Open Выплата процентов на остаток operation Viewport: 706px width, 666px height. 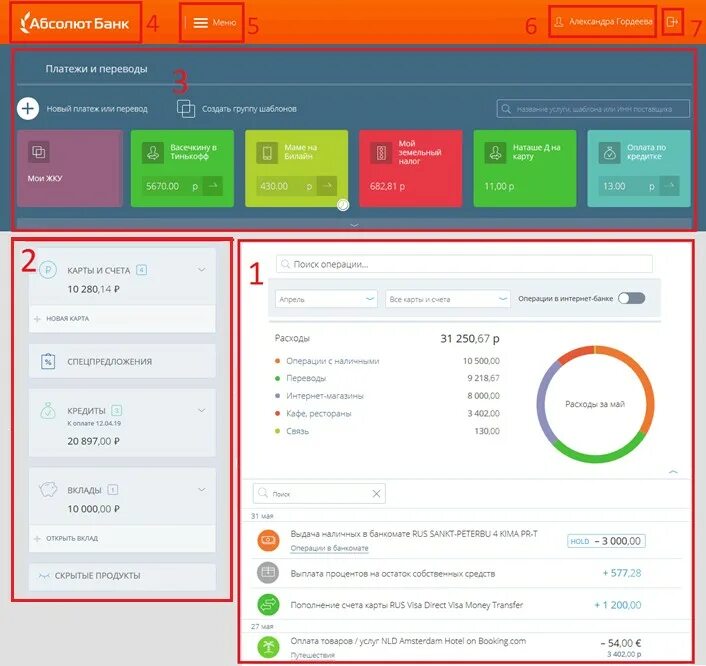(393, 574)
